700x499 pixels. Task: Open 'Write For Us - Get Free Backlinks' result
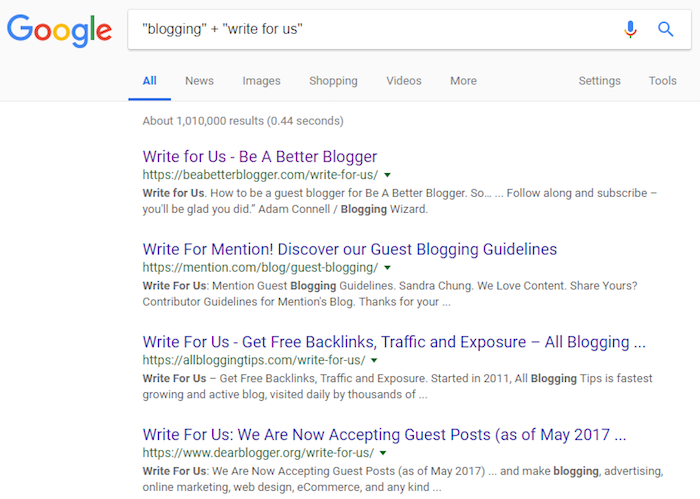pyautogui.click(x=394, y=342)
